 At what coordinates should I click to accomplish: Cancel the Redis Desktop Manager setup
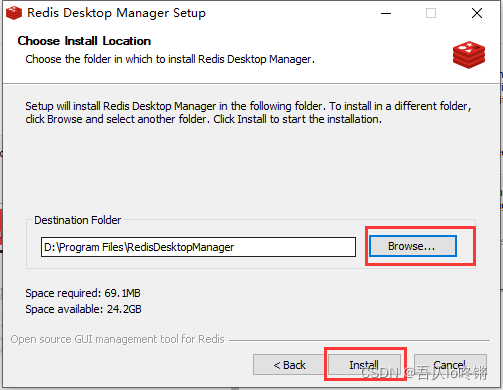[450, 364]
